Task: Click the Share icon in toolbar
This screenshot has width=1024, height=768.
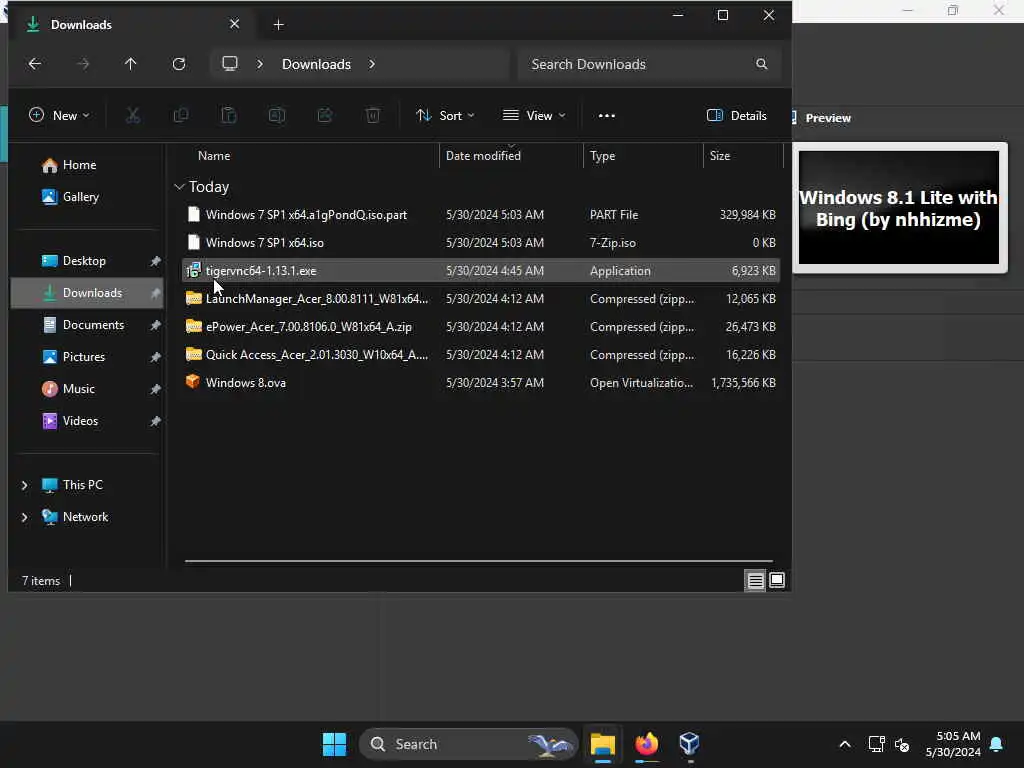Action: pos(325,116)
